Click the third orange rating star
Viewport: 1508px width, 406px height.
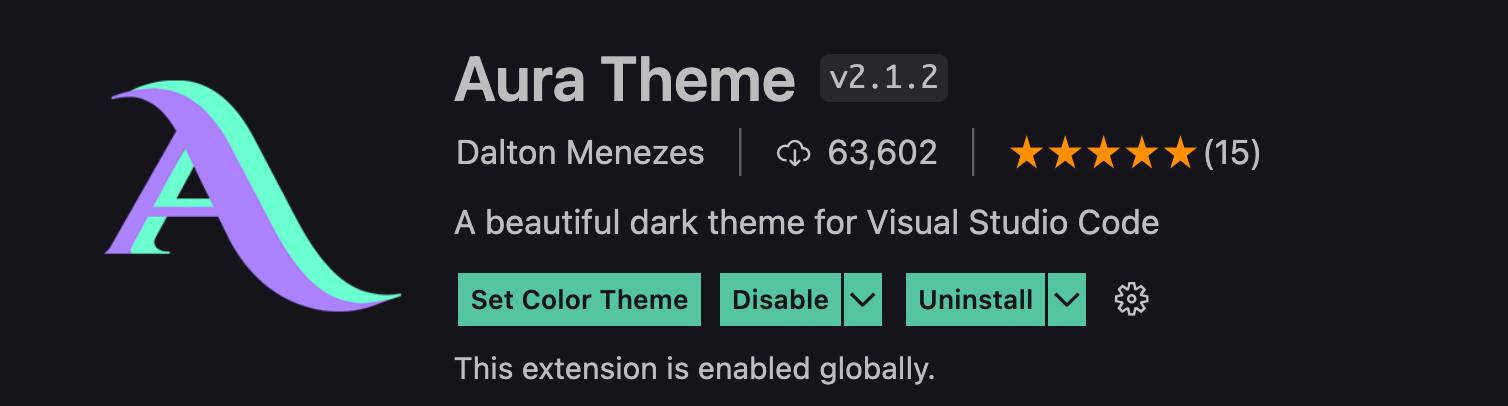pyautogui.click(x=1103, y=153)
